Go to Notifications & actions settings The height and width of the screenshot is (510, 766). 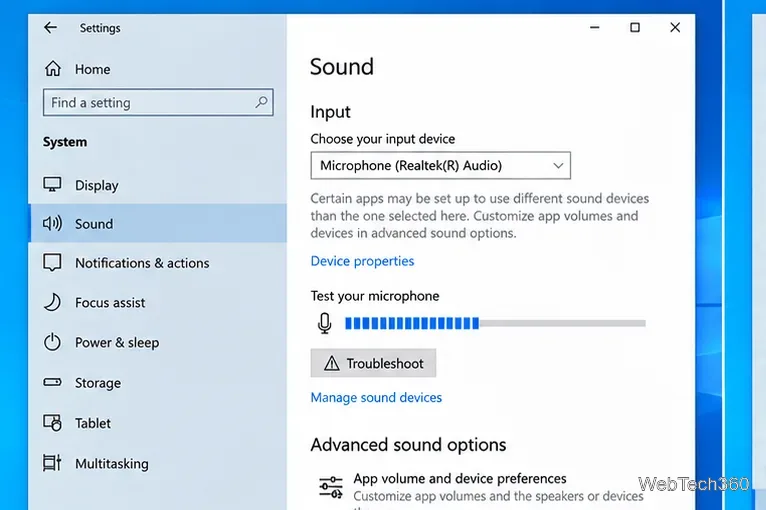(x=157, y=263)
